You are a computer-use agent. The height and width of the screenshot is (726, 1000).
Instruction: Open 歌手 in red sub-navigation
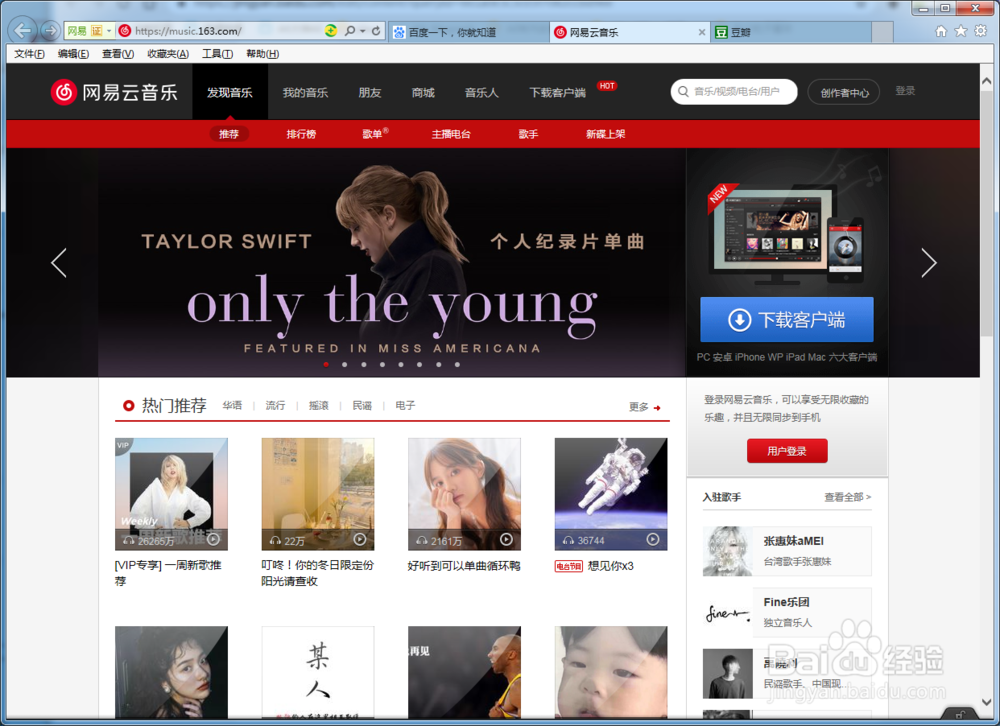528,134
